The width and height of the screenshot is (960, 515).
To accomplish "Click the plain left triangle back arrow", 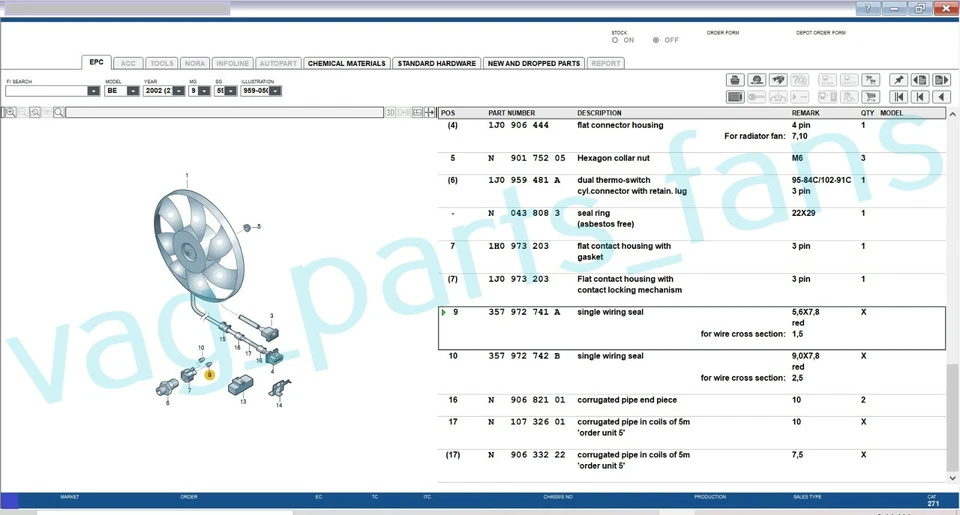I will (x=941, y=97).
